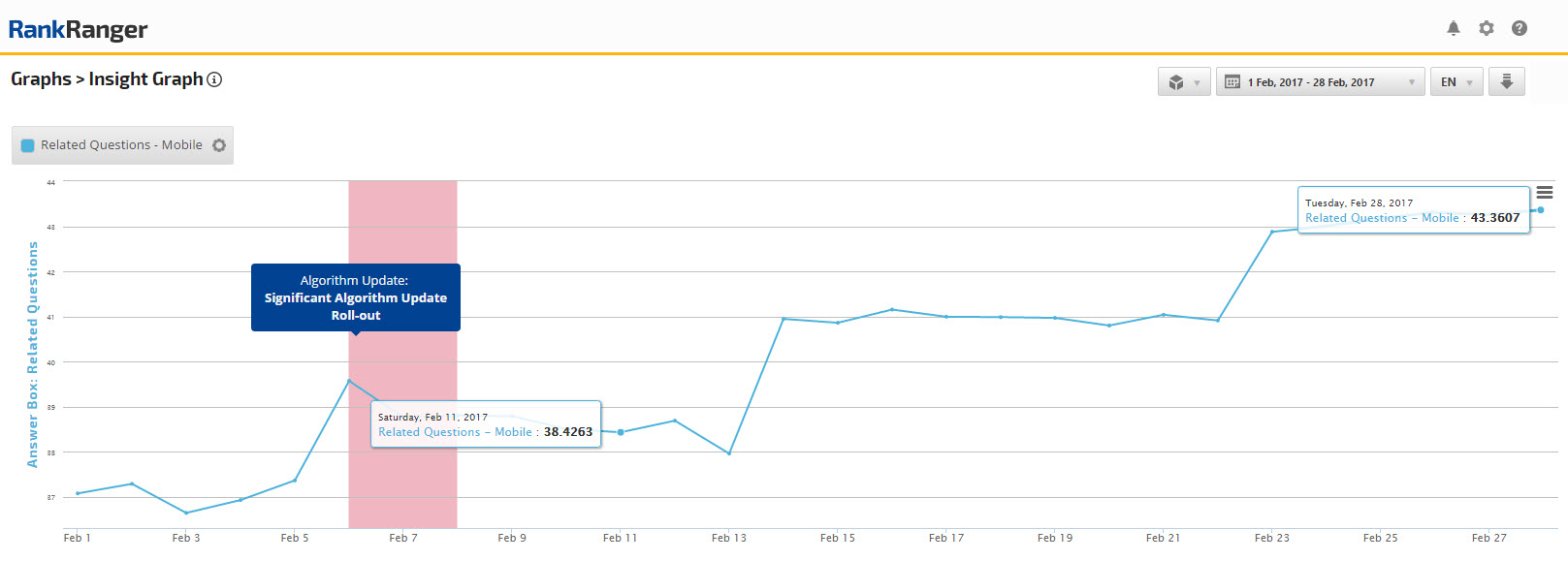Click the download report arrow button
Viewport: 1568px width, 561px height.
[x=1506, y=82]
